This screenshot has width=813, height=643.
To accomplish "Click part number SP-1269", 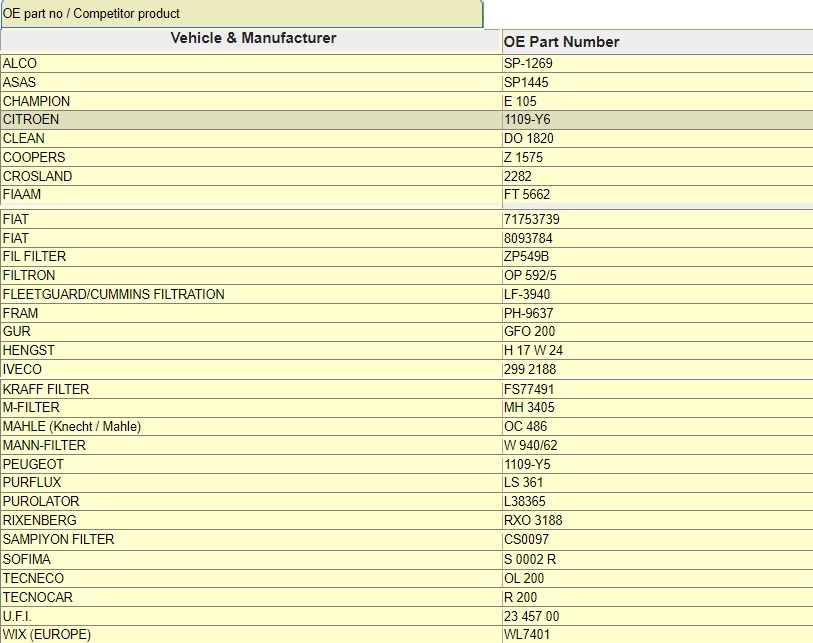I will (x=528, y=63).
